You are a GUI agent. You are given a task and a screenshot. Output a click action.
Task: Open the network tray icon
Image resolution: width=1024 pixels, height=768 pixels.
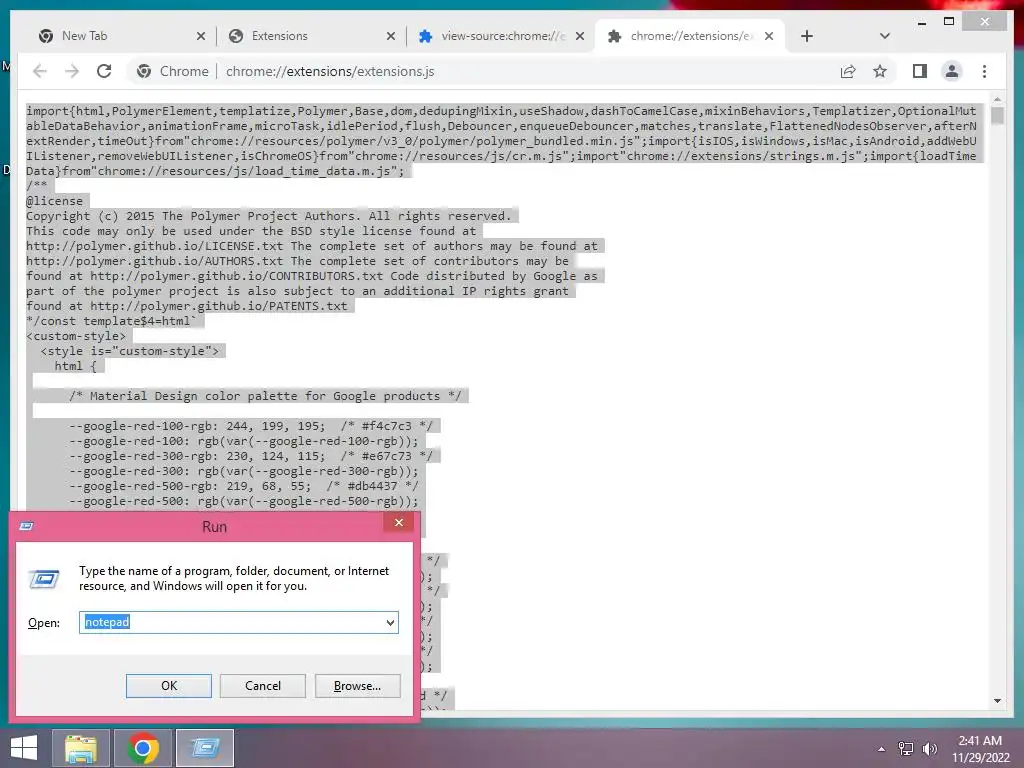coord(905,749)
